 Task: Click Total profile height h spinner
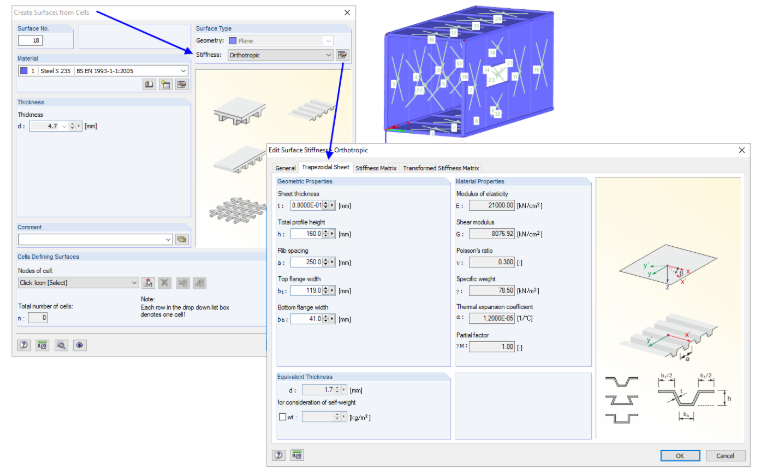[x=326, y=234]
